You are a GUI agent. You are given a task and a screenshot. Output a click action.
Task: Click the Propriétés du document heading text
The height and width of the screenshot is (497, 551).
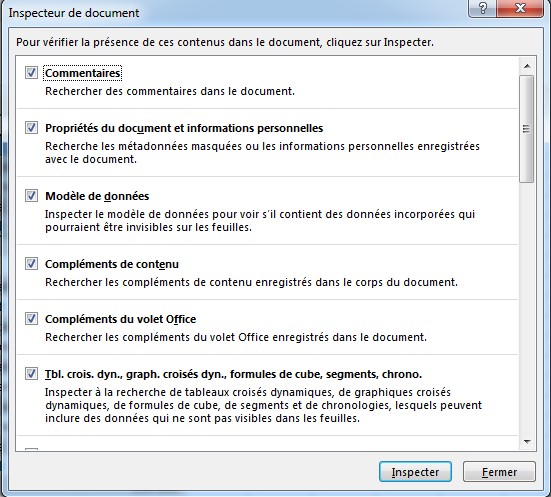pyautogui.click(x=184, y=128)
